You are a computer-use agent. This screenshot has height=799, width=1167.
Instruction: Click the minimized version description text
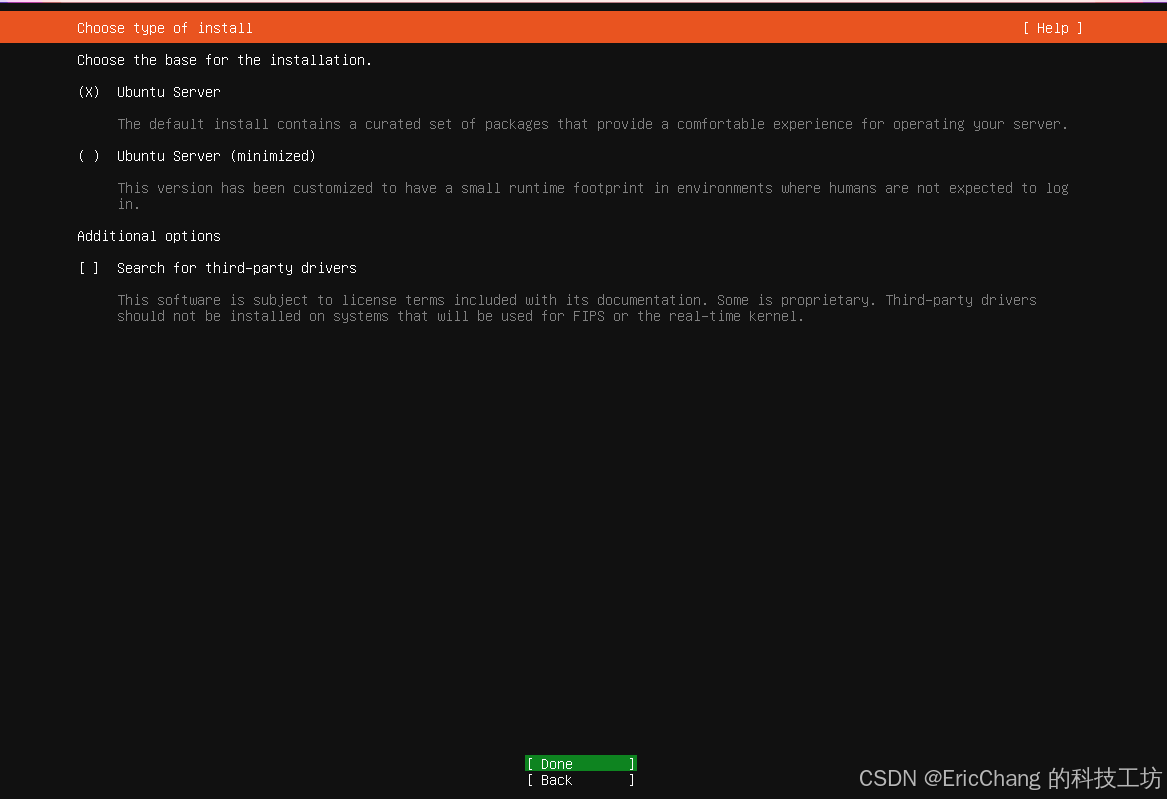(x=592, y=196)
